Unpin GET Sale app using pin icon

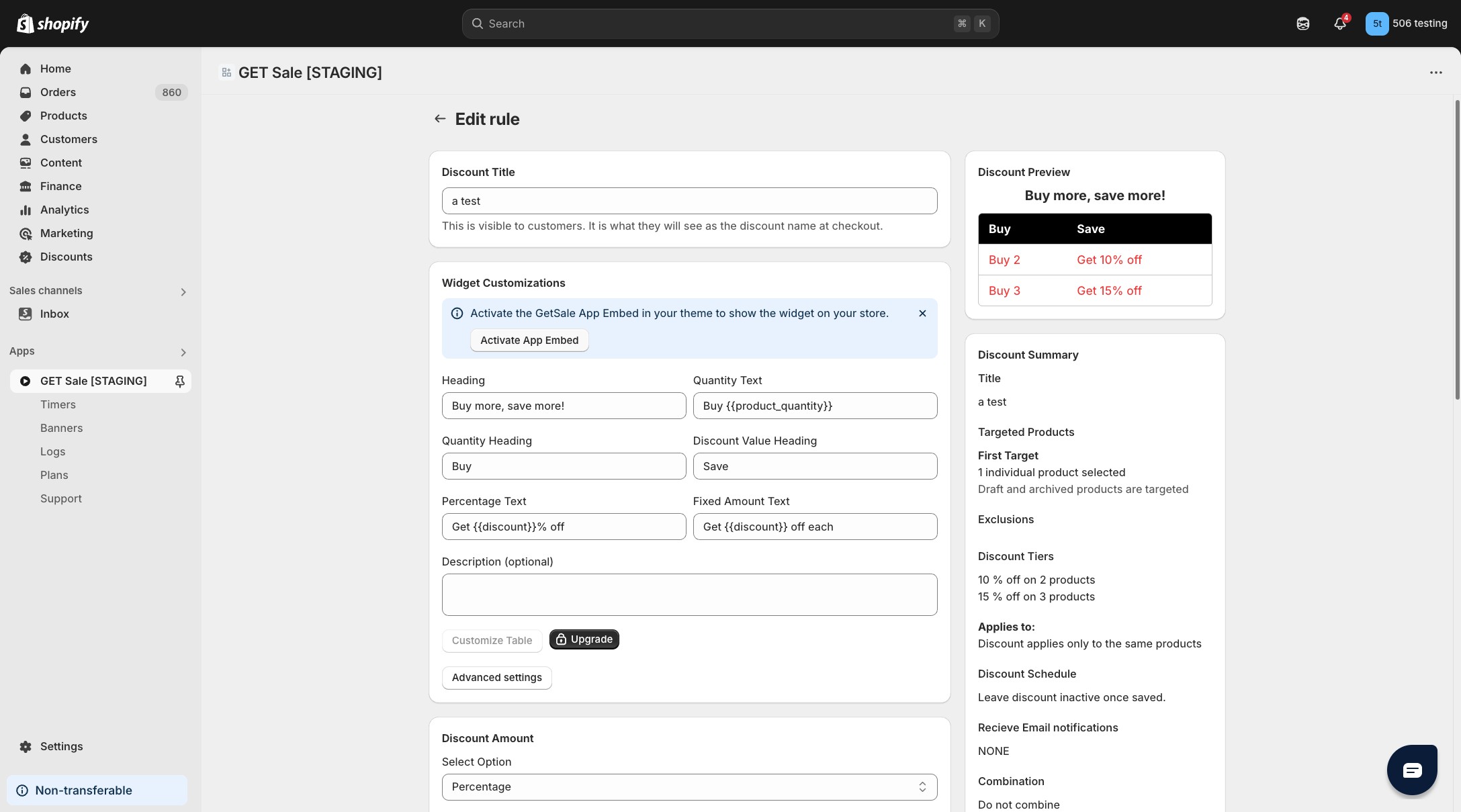[x=179, y=381]
